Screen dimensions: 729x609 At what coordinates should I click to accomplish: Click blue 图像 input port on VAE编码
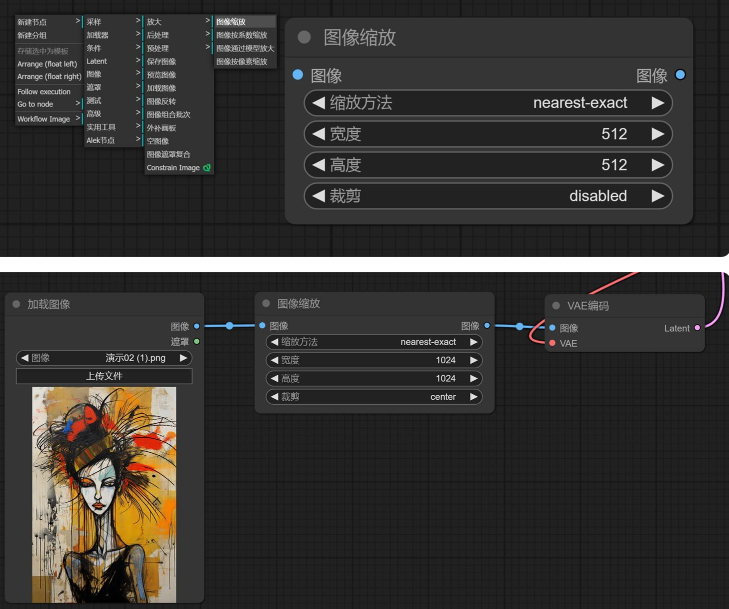coord(552,328)
